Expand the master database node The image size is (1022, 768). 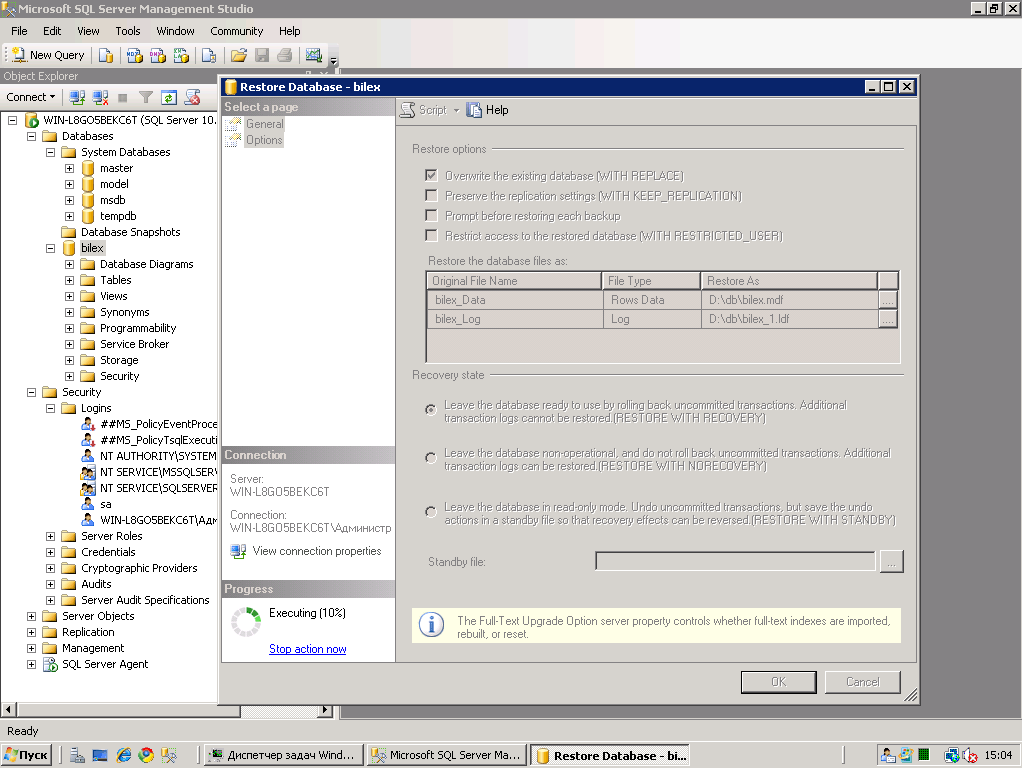click(69, 168)
